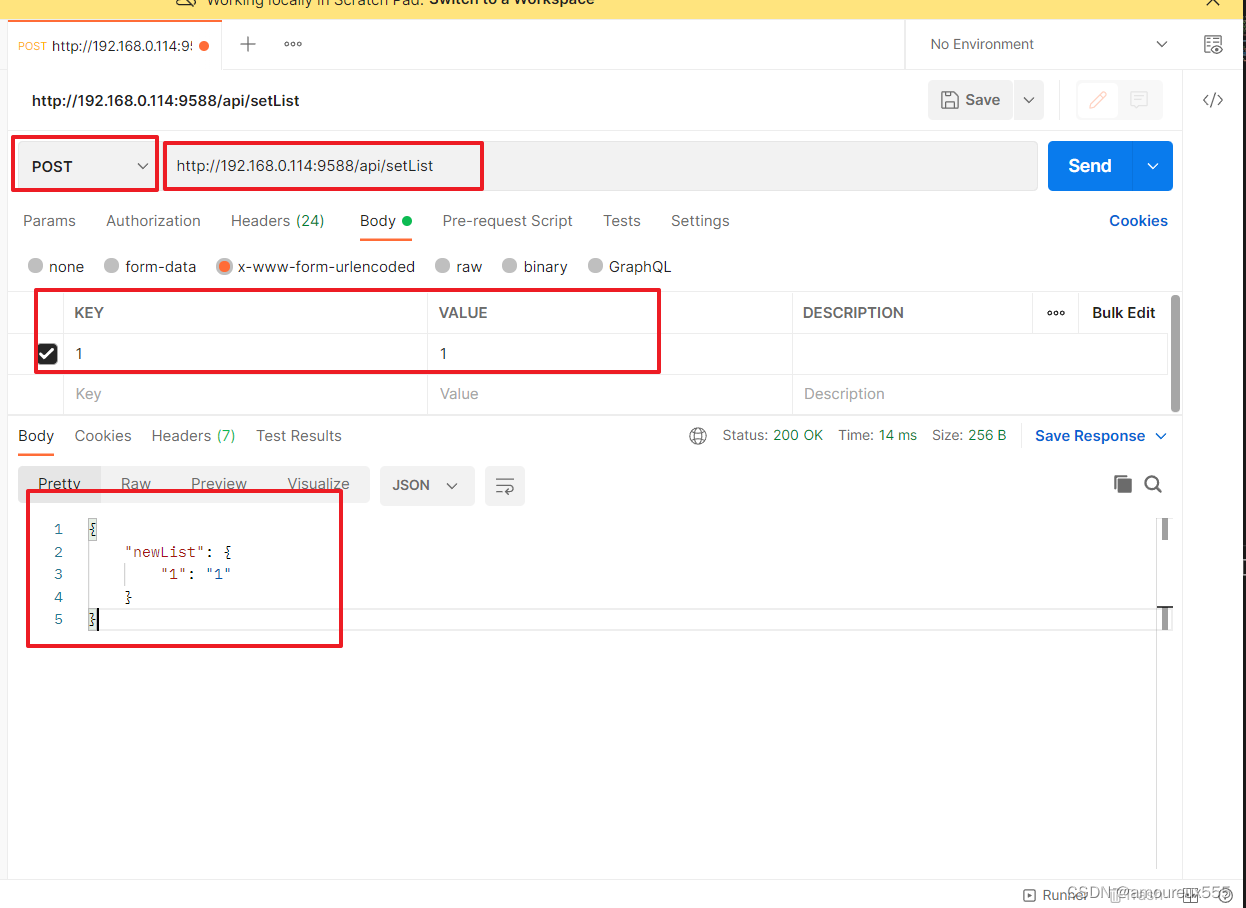Open response search with the magnifier icon

(x=1153, y=484)
